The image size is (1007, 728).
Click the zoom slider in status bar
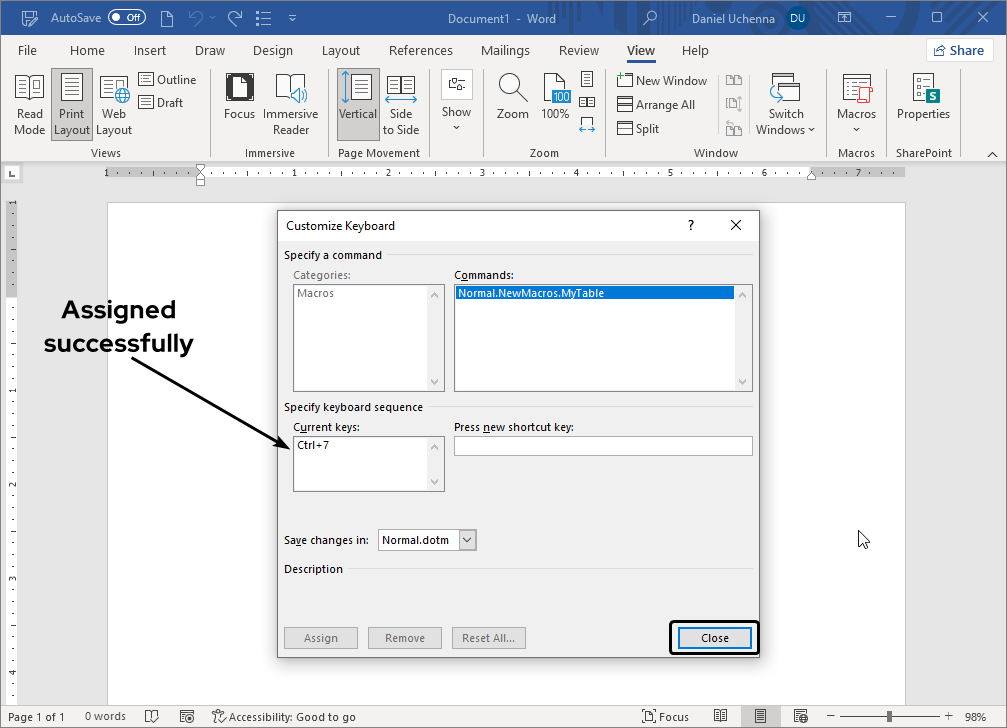point(888,717)
